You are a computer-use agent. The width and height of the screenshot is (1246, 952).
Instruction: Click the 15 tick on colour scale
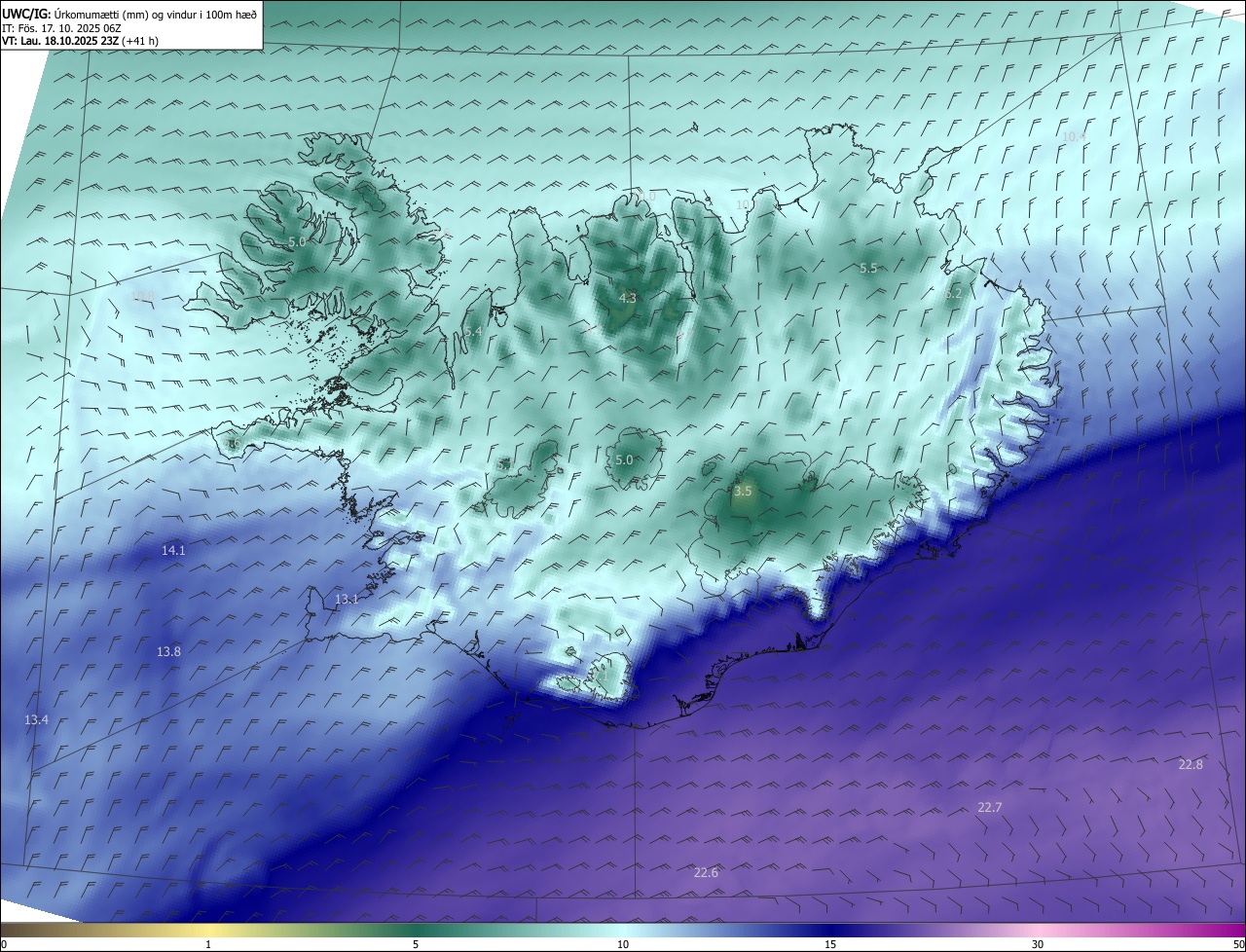click(x=830, y=944)
